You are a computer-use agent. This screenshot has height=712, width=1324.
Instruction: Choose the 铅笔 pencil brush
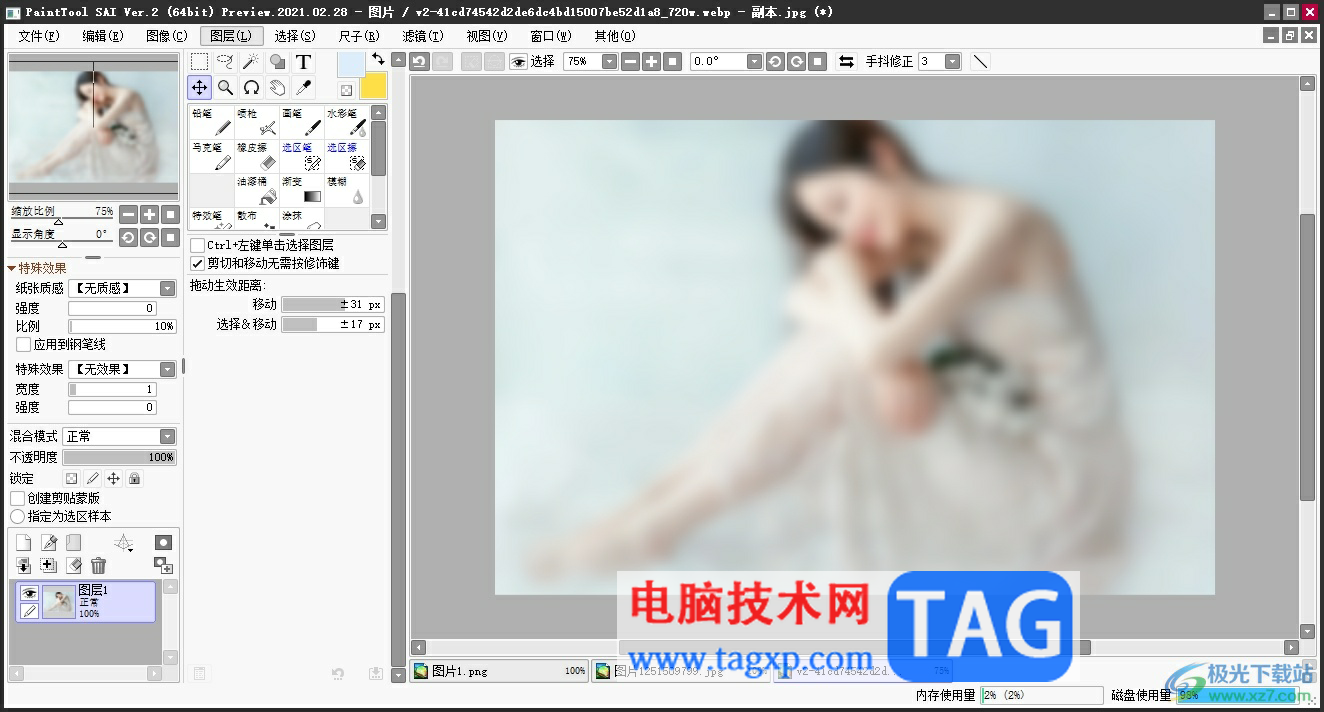click(x=212, y=122)
